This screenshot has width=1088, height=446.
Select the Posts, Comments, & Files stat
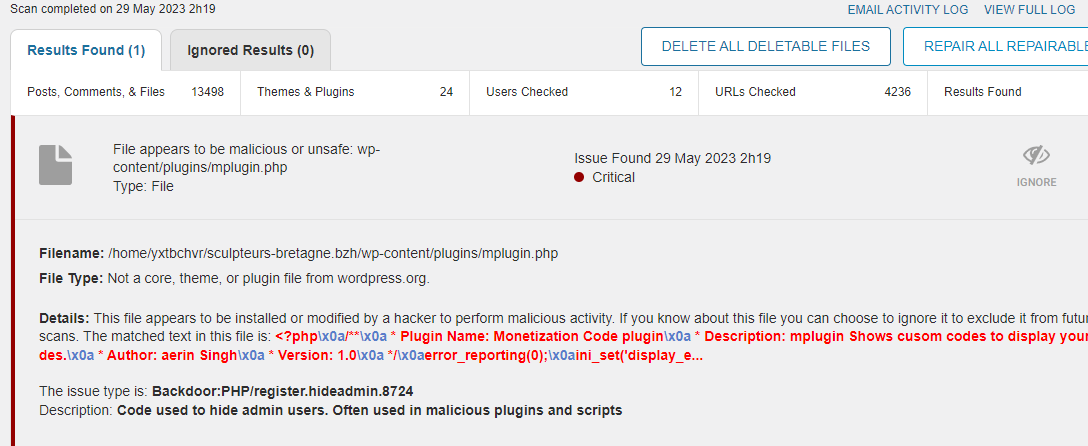click(x=125, y=92)
